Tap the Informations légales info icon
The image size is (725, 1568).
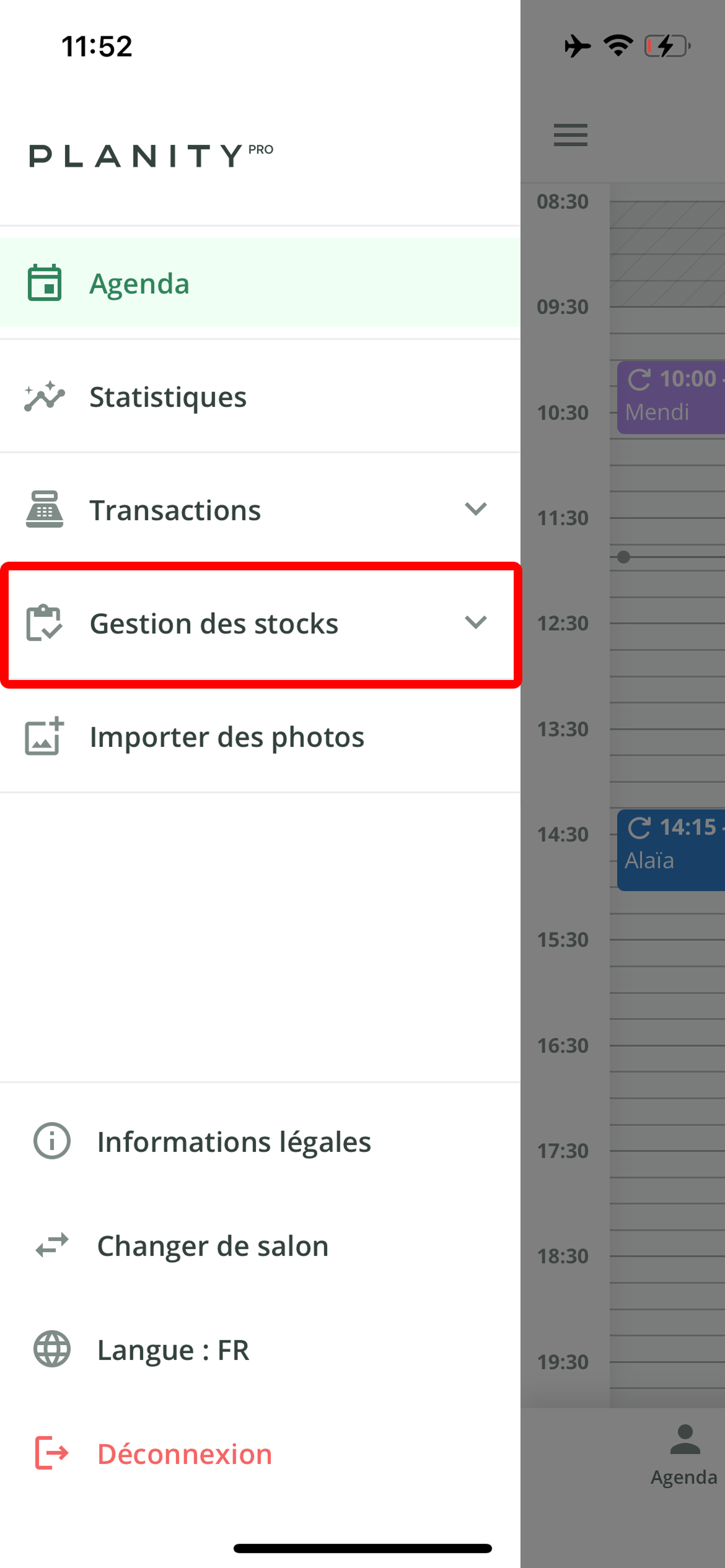52,1141
